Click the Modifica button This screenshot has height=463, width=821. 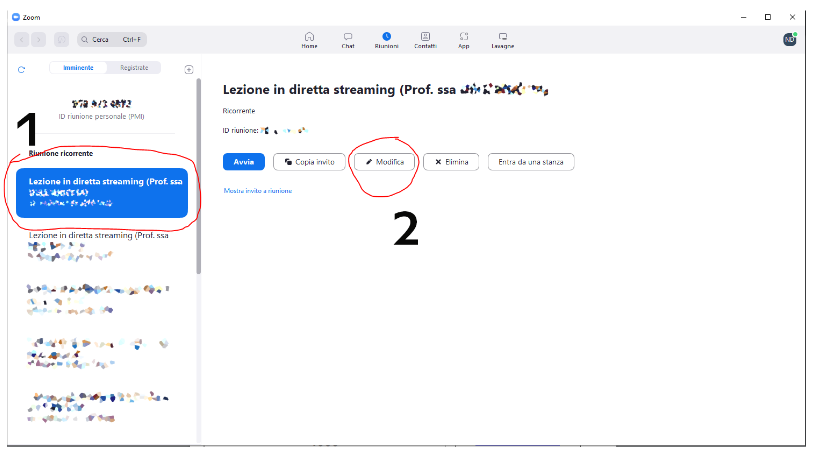point(384,162)
